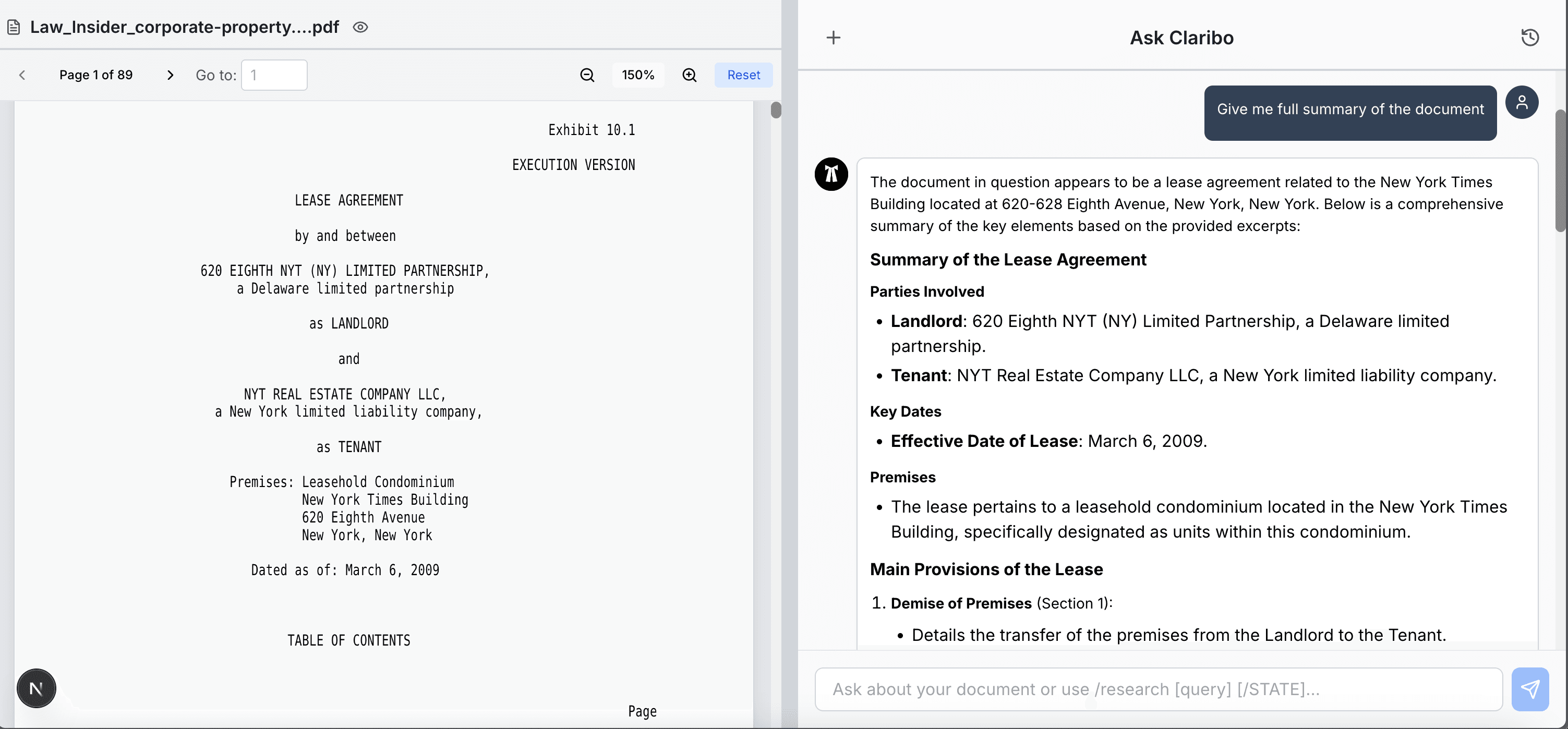Click the 'Demise of Premises (Section 1)' item
This screenshot has height=729, width=1568.
(1002, 603)
